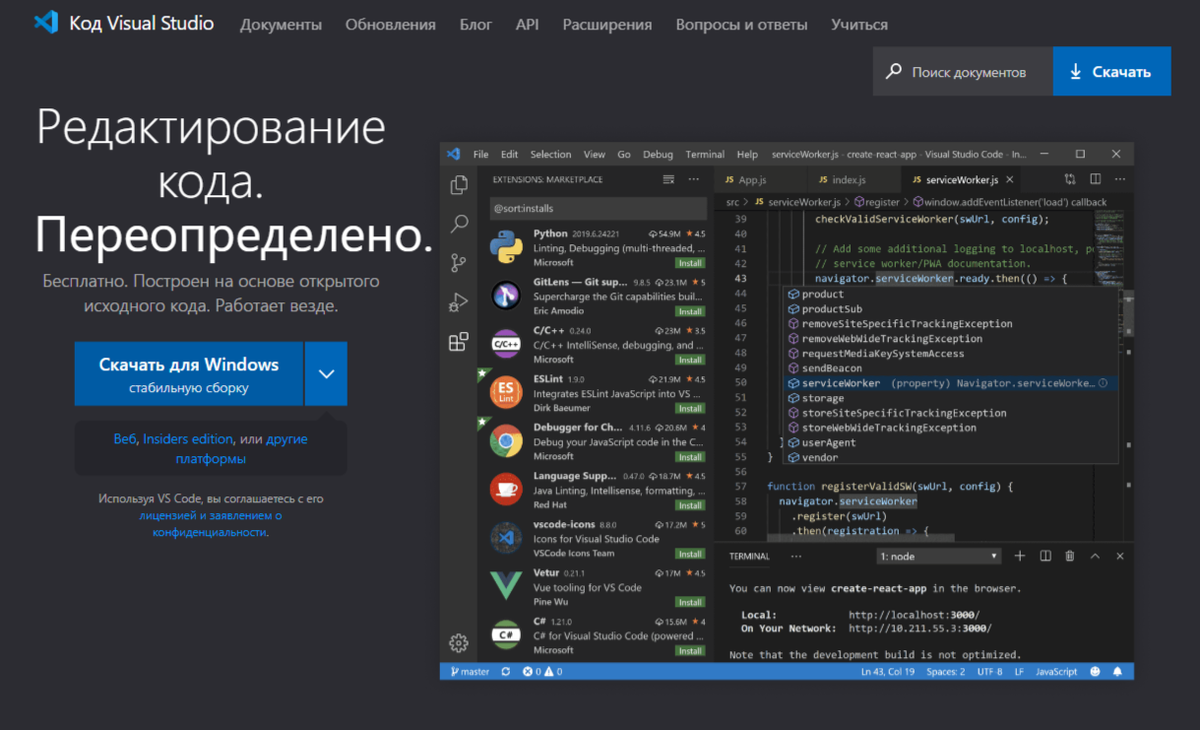
Task: Open the panel ellipsis next to TERMINAL
Action: (x=797, y=556)
